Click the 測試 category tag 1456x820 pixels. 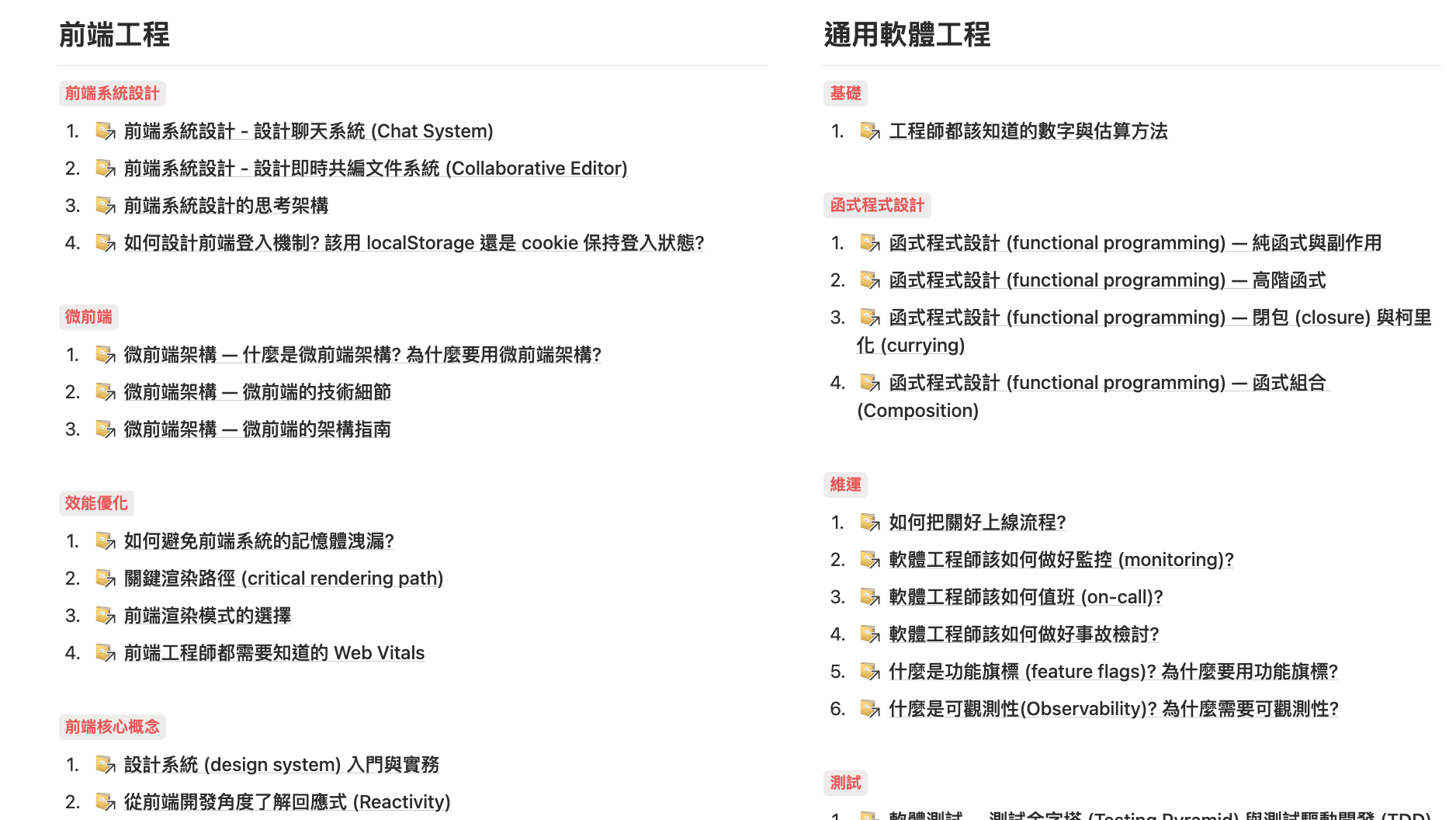point(845,784)
